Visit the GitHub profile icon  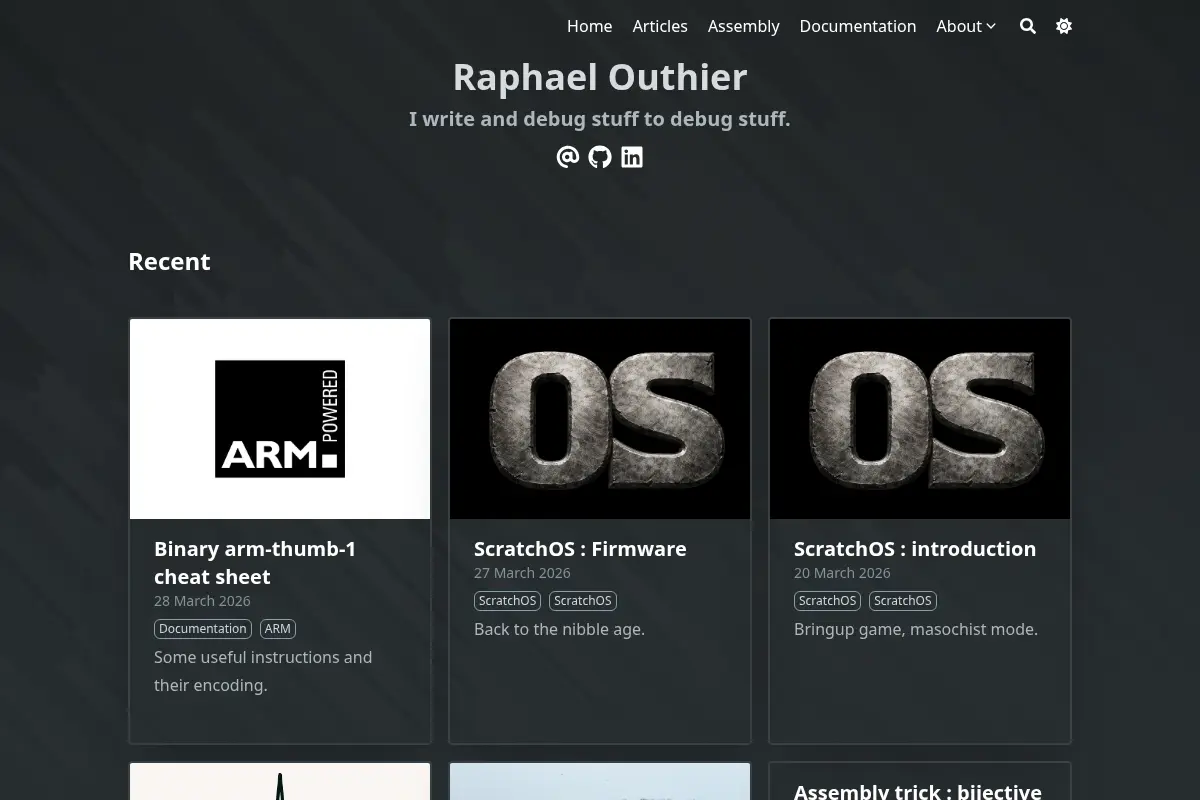click(x=600, y=157)
